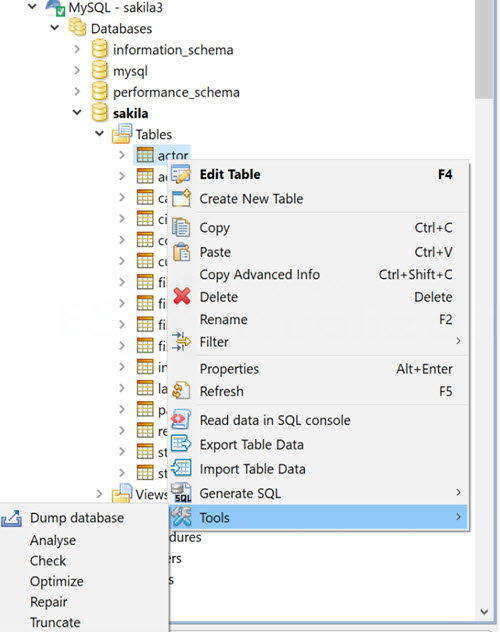Click the Filter arrows icon
The image size is (500, 632).
[181, 341]
